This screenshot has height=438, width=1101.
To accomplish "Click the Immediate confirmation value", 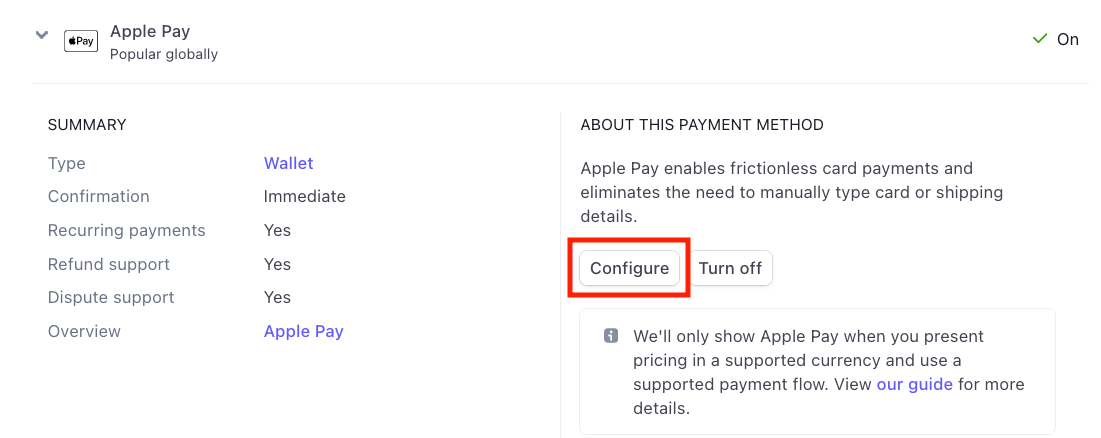I will (304, 196).
